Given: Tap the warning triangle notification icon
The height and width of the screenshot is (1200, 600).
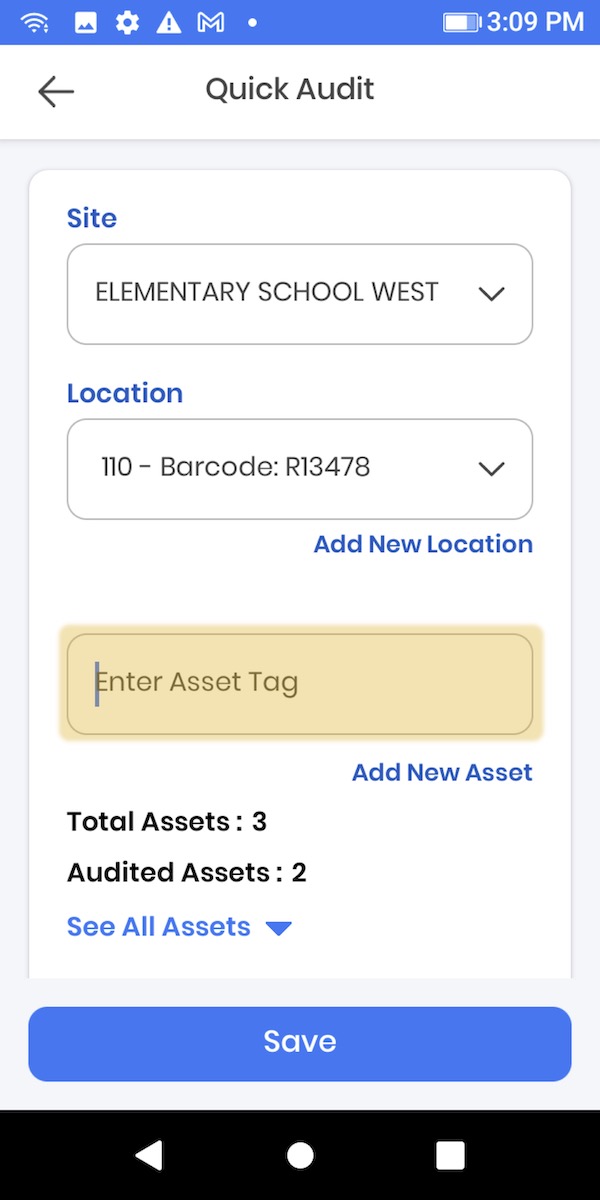Looking at the screenshot, I should point(168,22).
